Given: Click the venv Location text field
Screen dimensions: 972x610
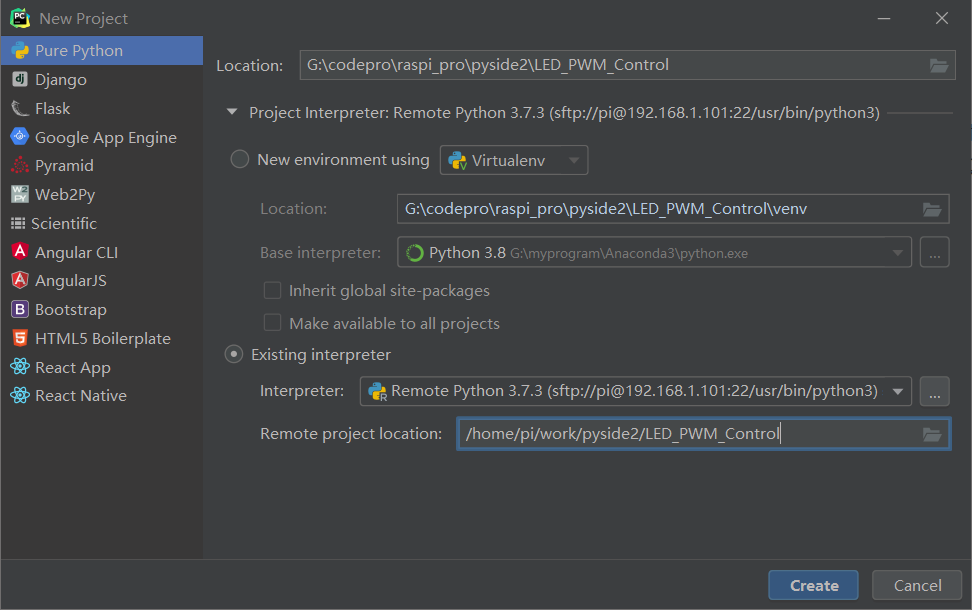Looking at the screenshot, I should (673, 209).
